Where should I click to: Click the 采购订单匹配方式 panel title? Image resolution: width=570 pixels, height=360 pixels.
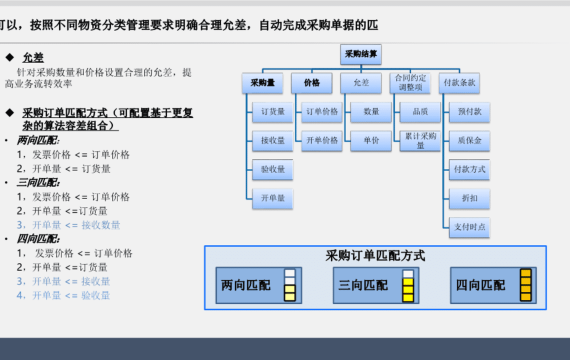pyautogui.click(x=375, y=256)
